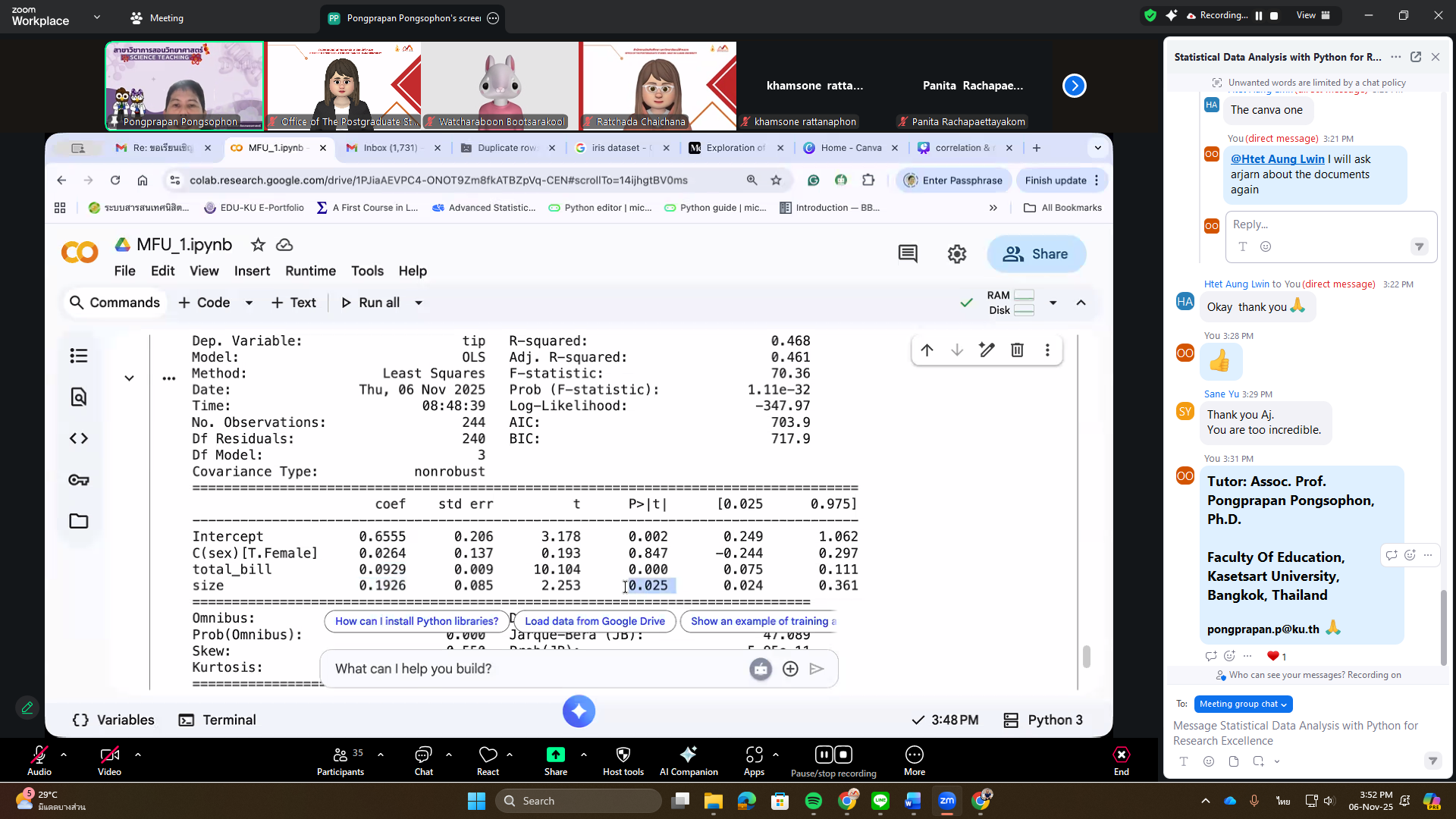Open the Runtime menu

pyautogui.click(x=310, y=271)
